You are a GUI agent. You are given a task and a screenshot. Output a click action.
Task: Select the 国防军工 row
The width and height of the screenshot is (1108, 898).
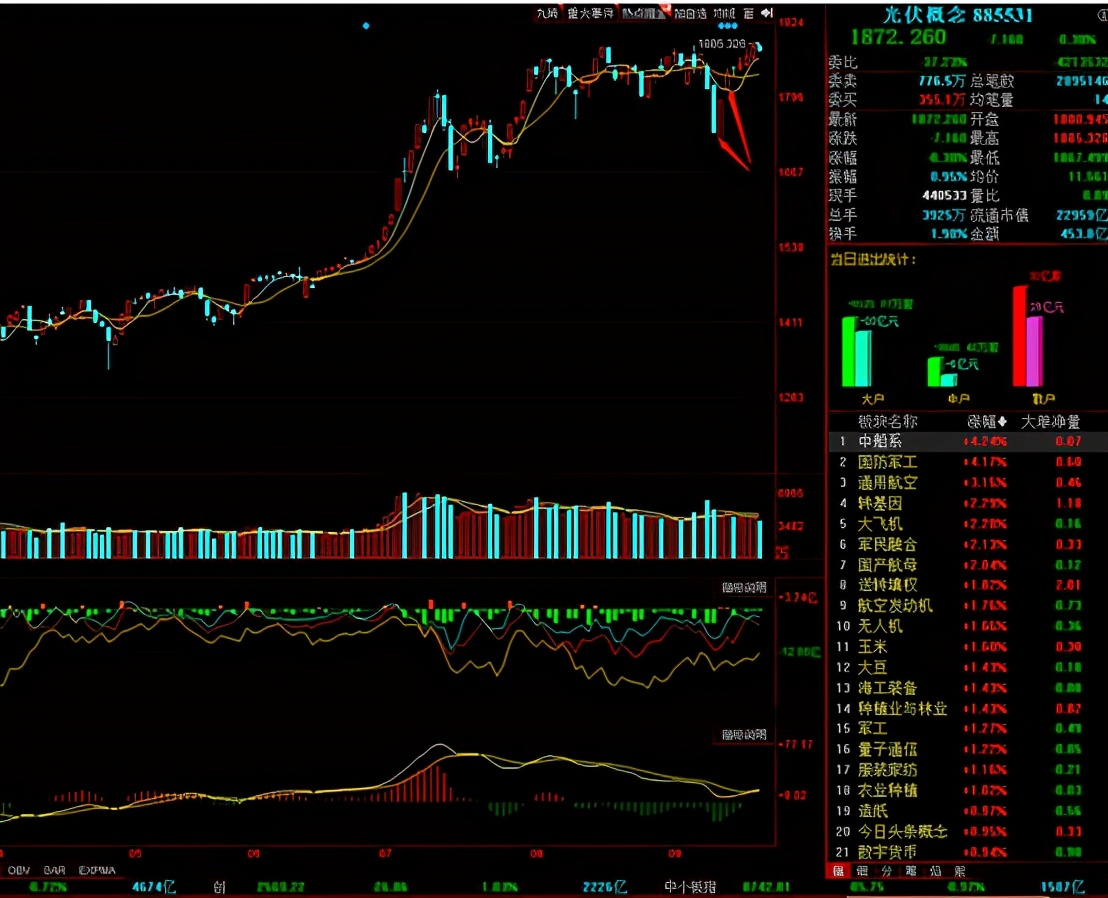coord(968,462)
